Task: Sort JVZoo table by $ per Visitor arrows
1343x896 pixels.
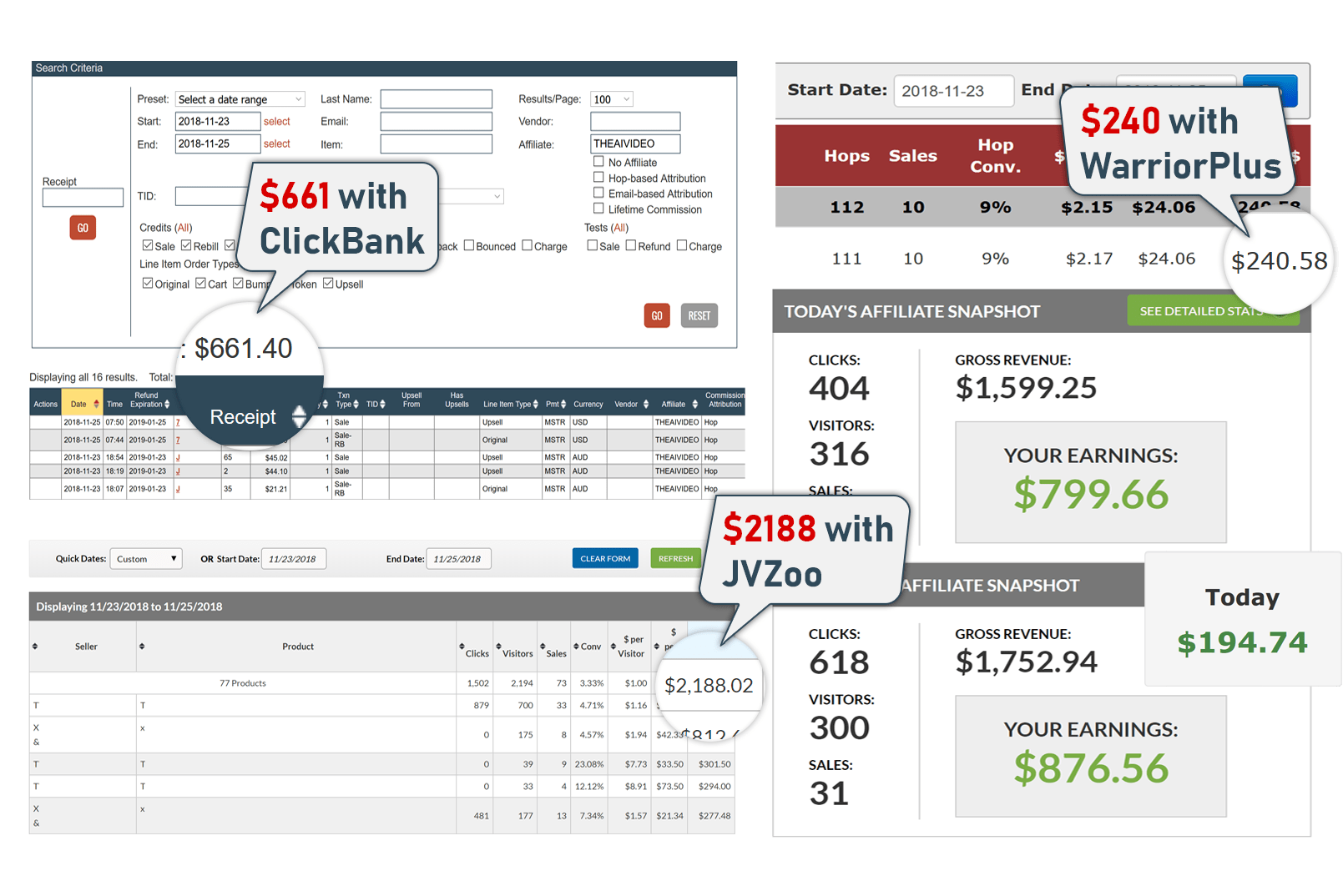Action: (x=613, y=647)
